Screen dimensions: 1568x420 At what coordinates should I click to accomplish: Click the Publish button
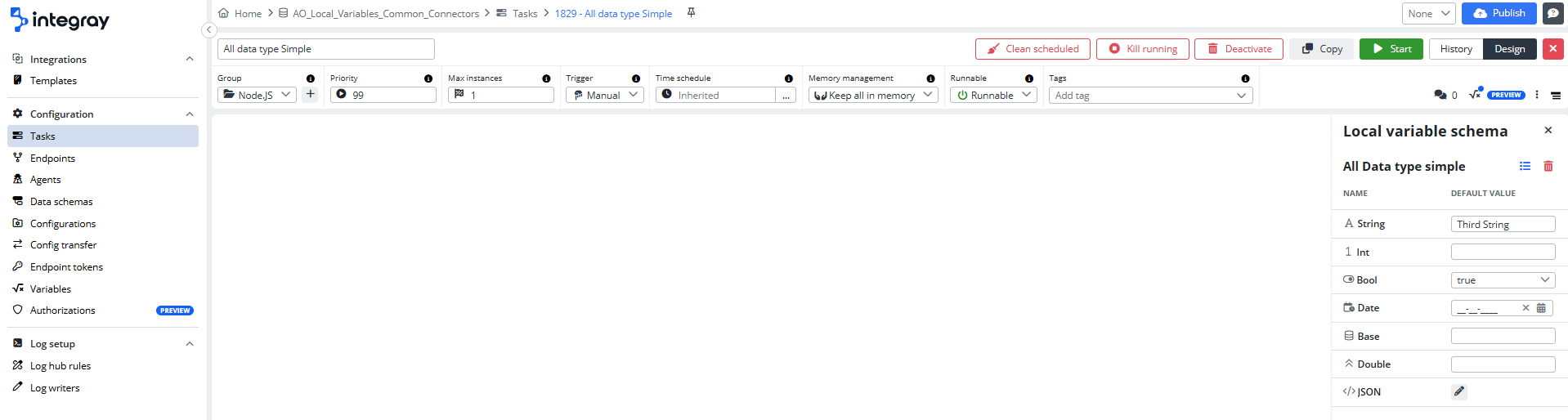coord(1499,13)
